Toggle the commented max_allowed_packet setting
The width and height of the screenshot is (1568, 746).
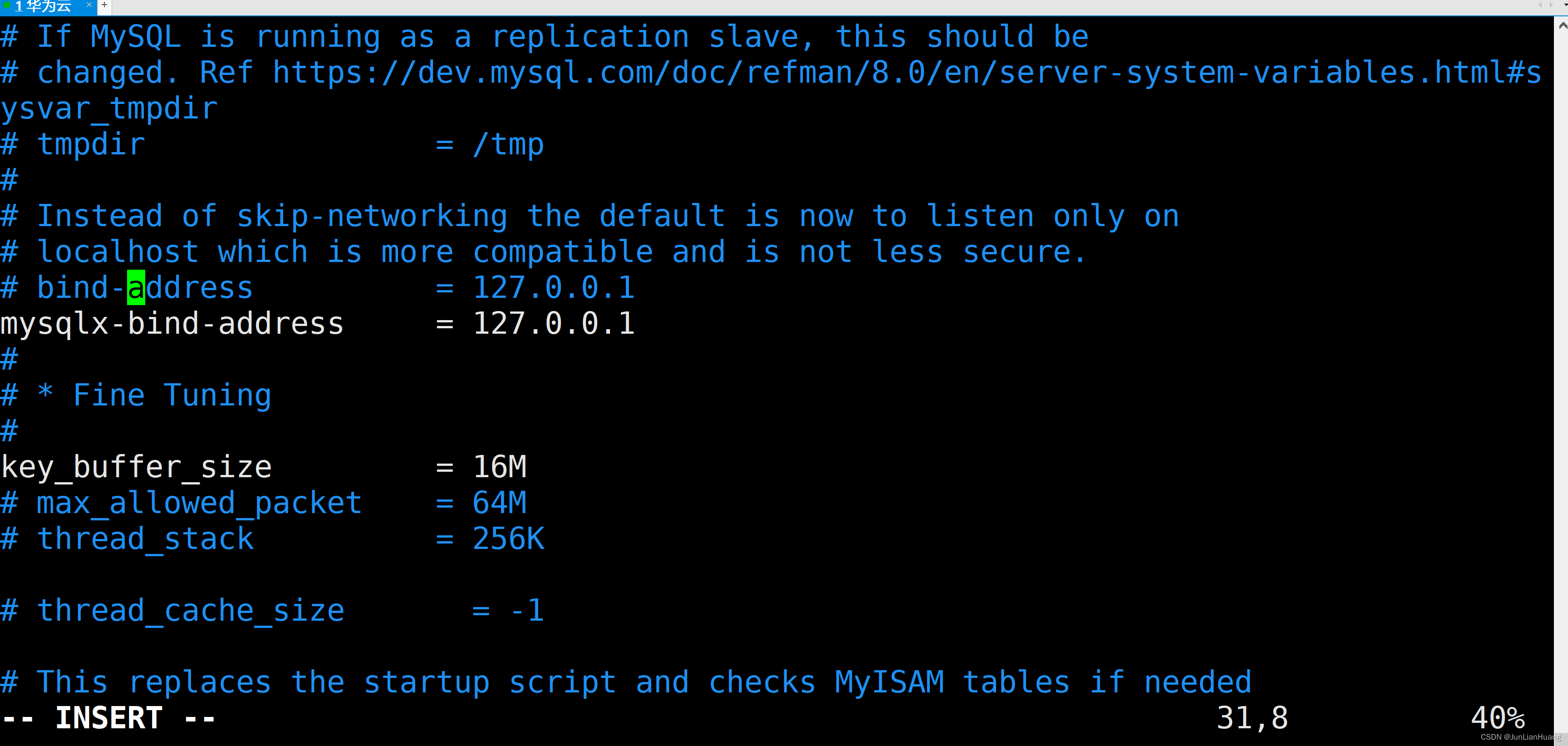(x=9, y=502)
